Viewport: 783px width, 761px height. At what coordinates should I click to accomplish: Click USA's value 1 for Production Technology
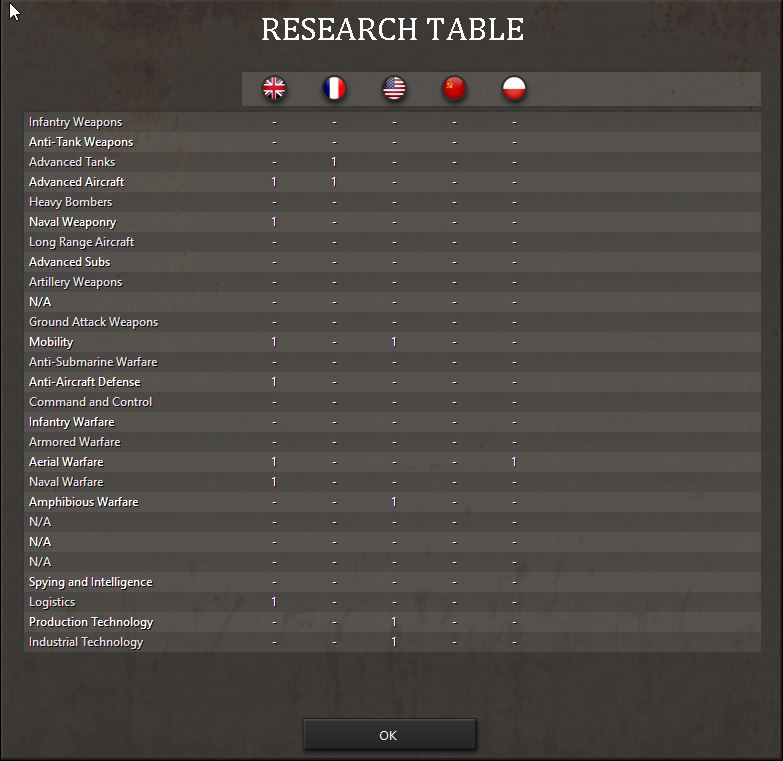[x=393, y=622]
